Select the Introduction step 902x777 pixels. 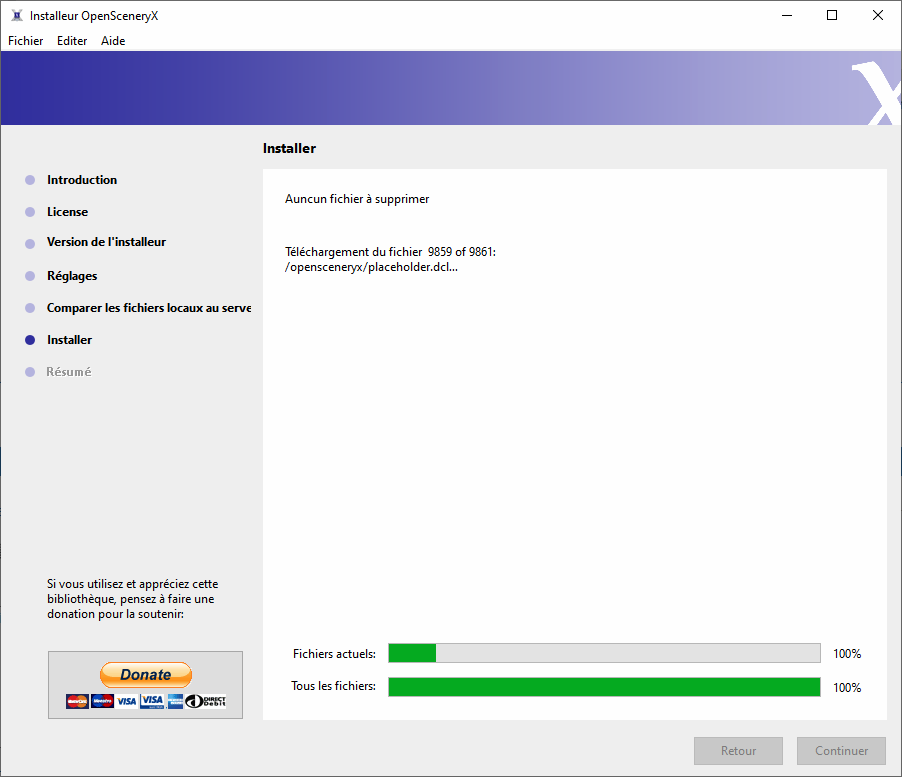click(x=82, y=180)
